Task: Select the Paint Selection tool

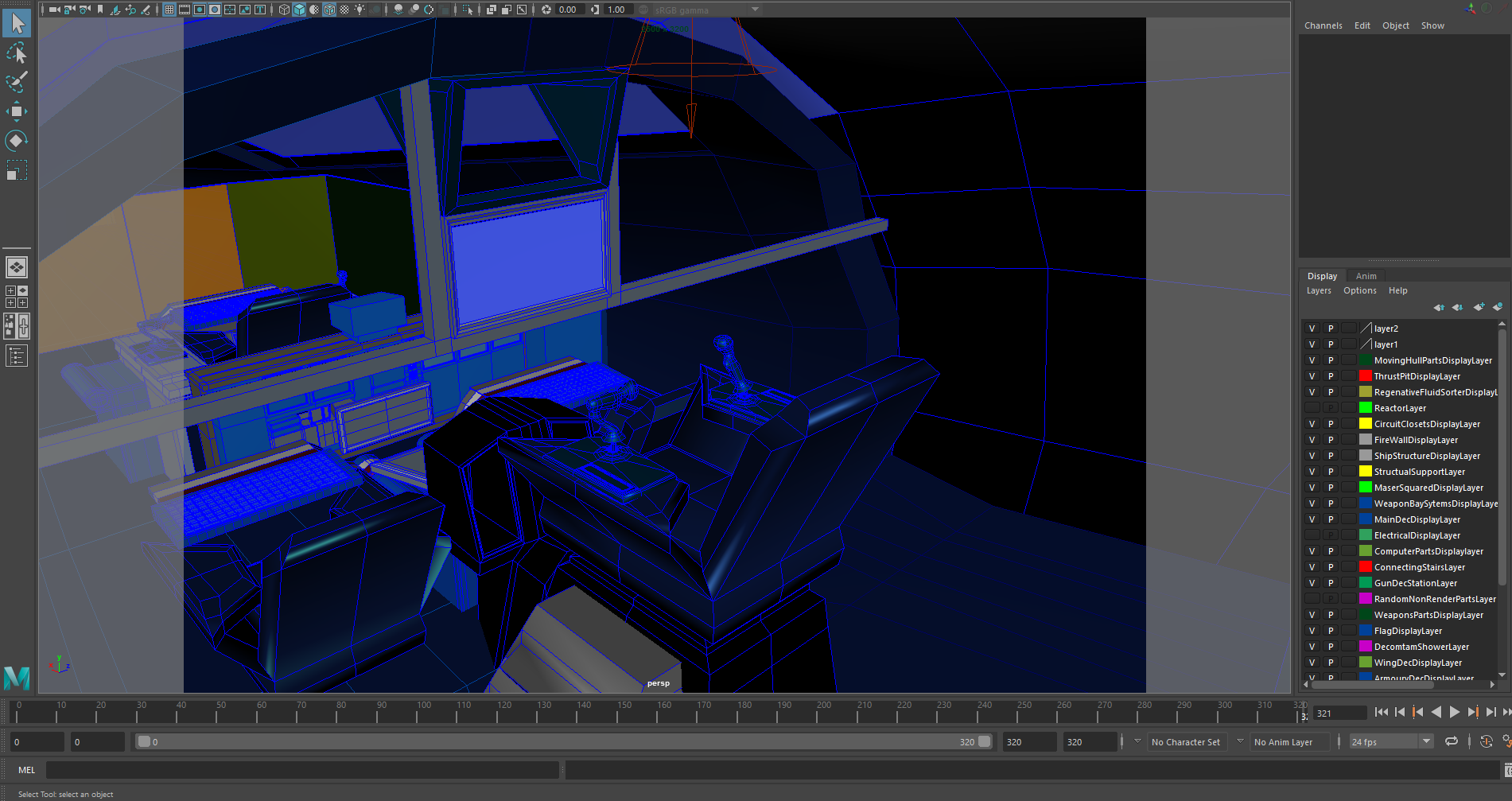Action: coord(16,82)
